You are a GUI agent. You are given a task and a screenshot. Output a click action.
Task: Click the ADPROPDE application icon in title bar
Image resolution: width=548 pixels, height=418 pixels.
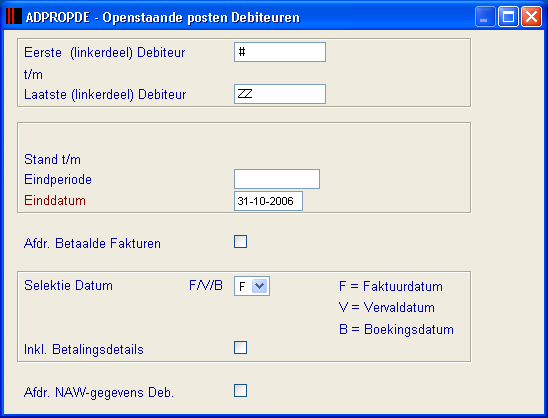14,16
